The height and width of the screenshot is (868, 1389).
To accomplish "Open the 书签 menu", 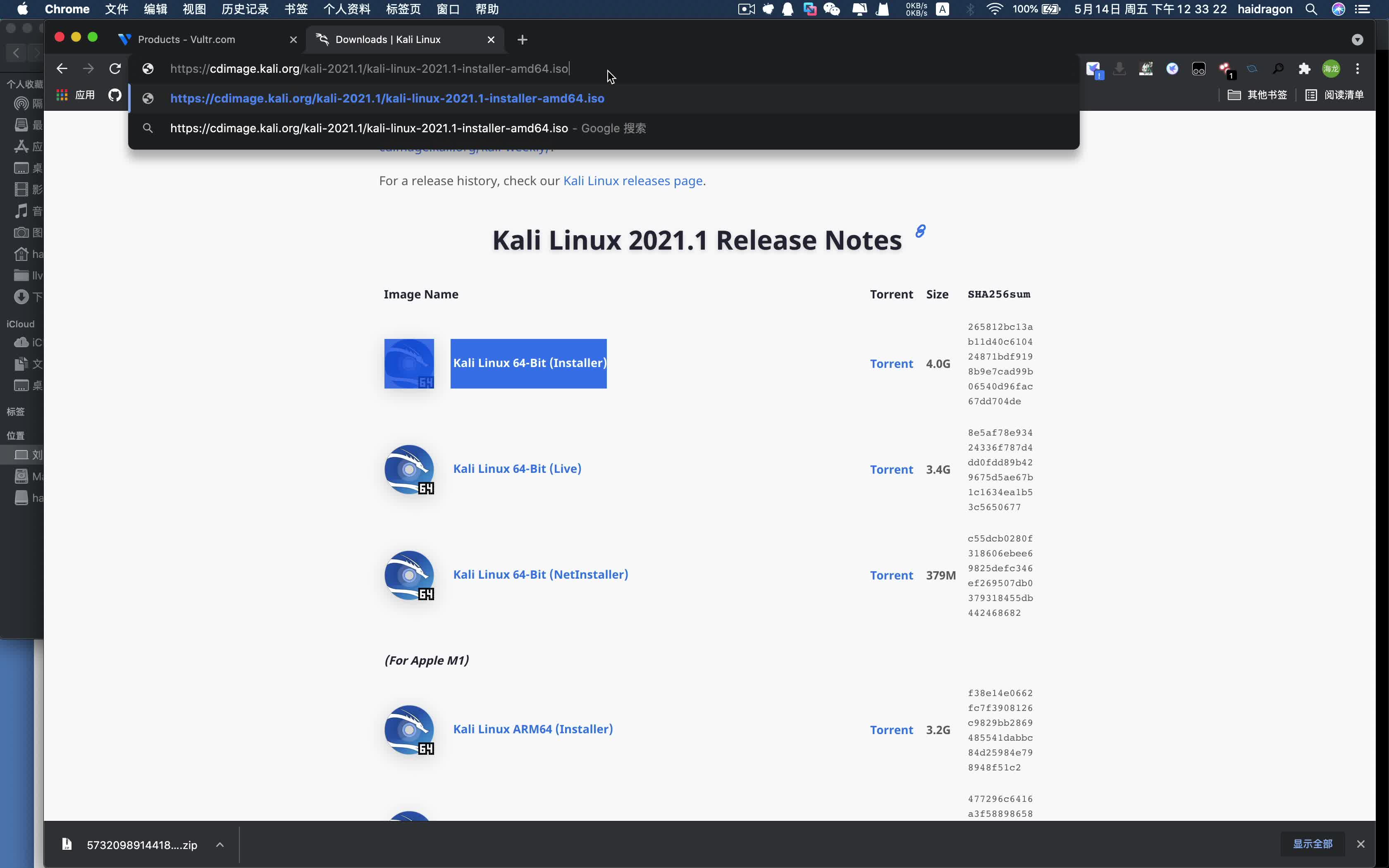I will [x=296, y=9].
